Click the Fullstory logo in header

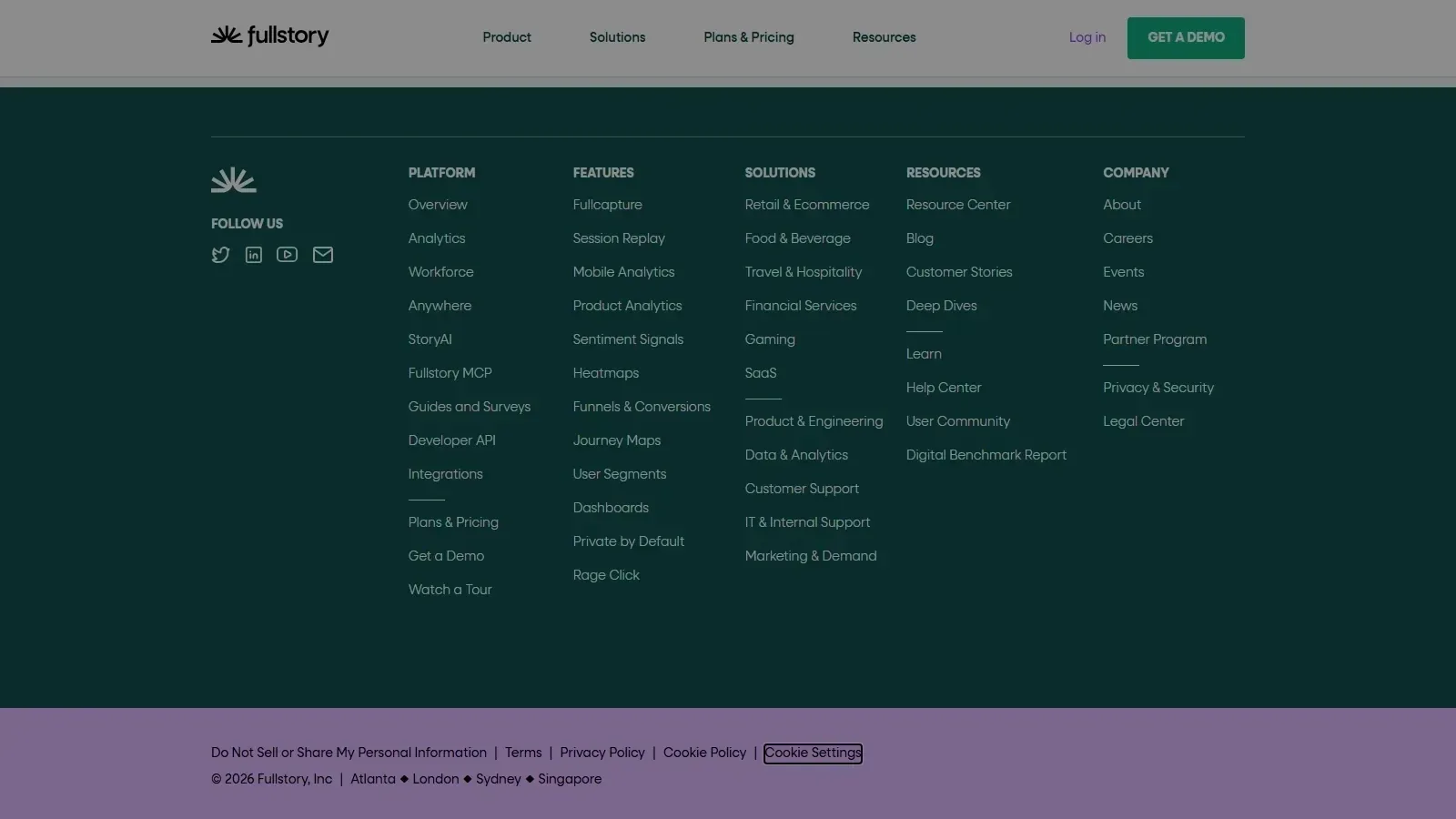point(269,36)
